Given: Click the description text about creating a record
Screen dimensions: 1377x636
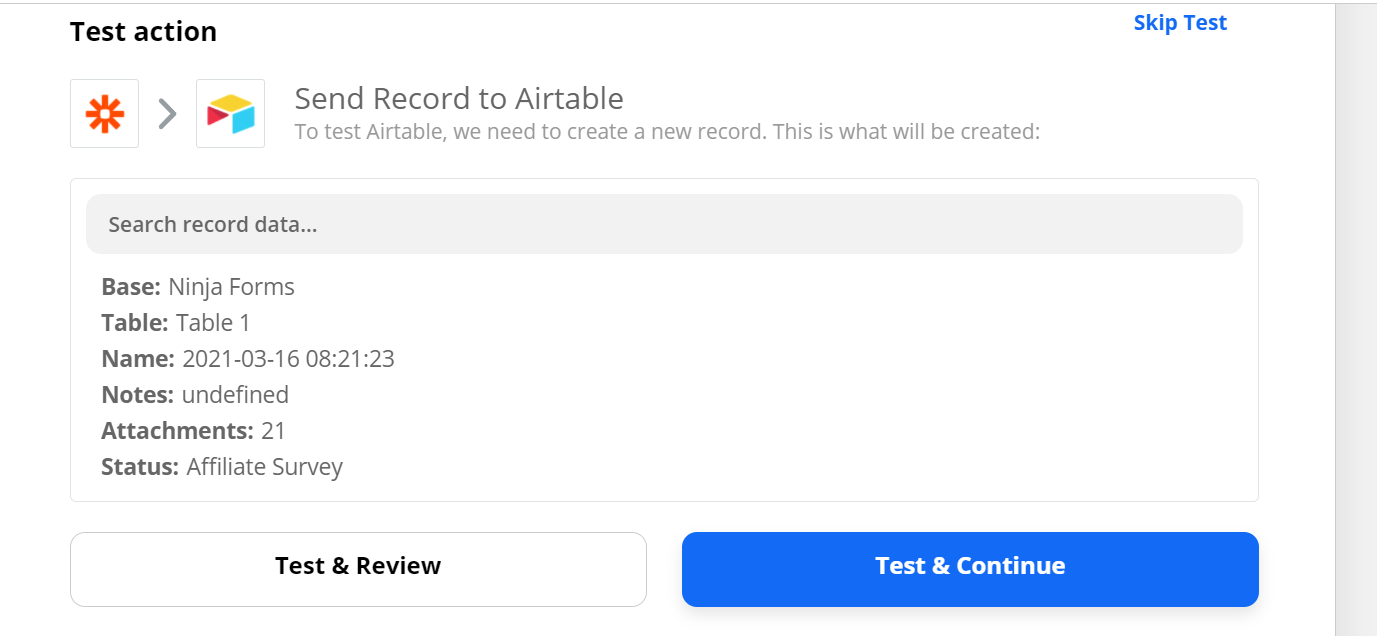Looking at the screenshot, I should (x=667, y=131).
